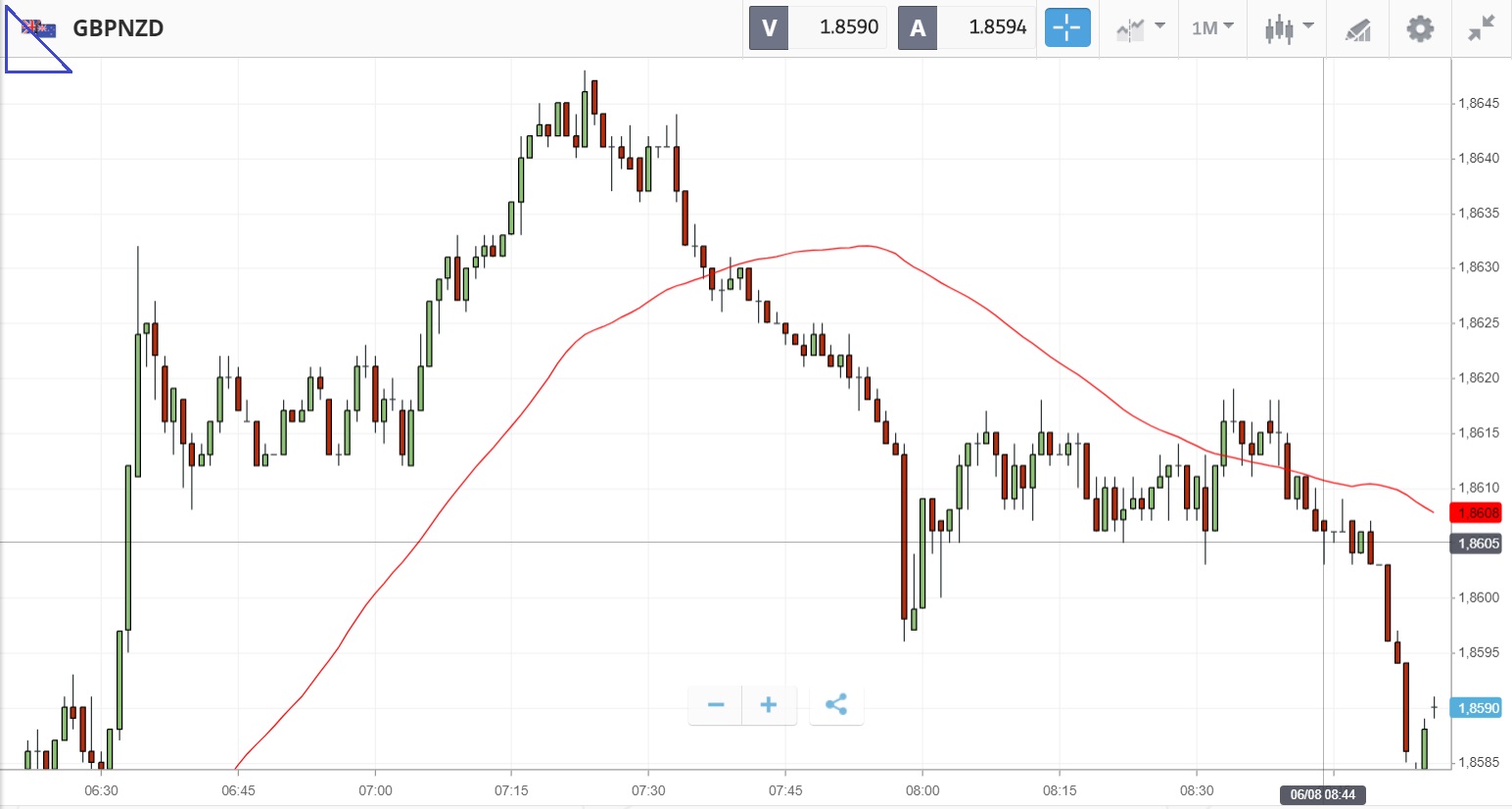Click the V sell button

[x=769, y=27]
